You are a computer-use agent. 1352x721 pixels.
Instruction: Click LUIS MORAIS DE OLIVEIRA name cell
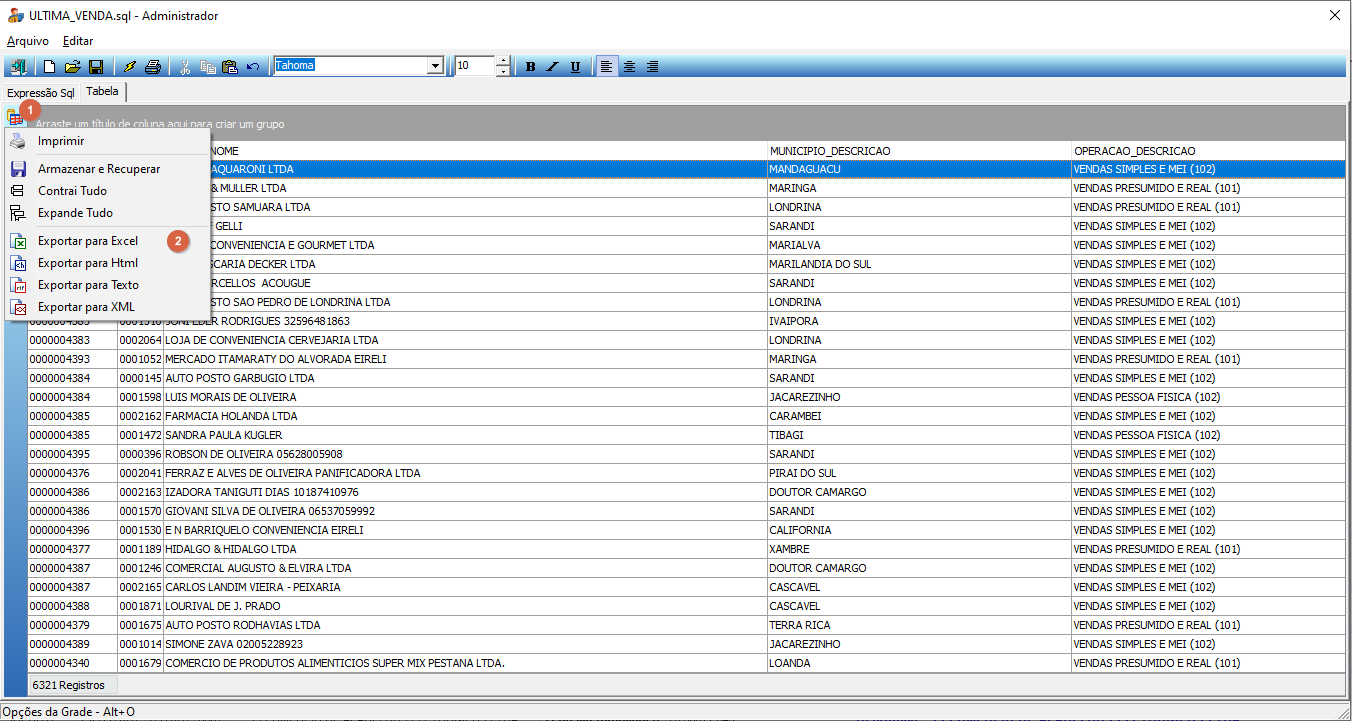tap(465, 398)
